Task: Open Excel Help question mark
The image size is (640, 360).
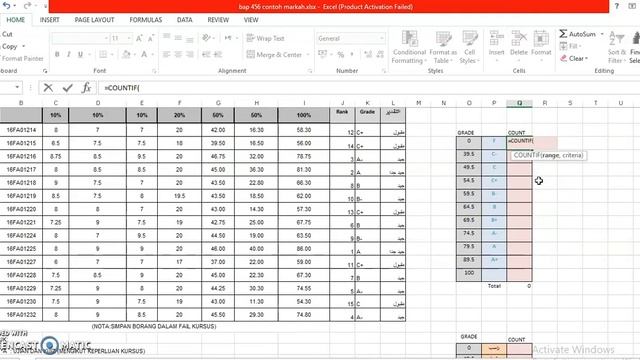Action: [616, 6]
